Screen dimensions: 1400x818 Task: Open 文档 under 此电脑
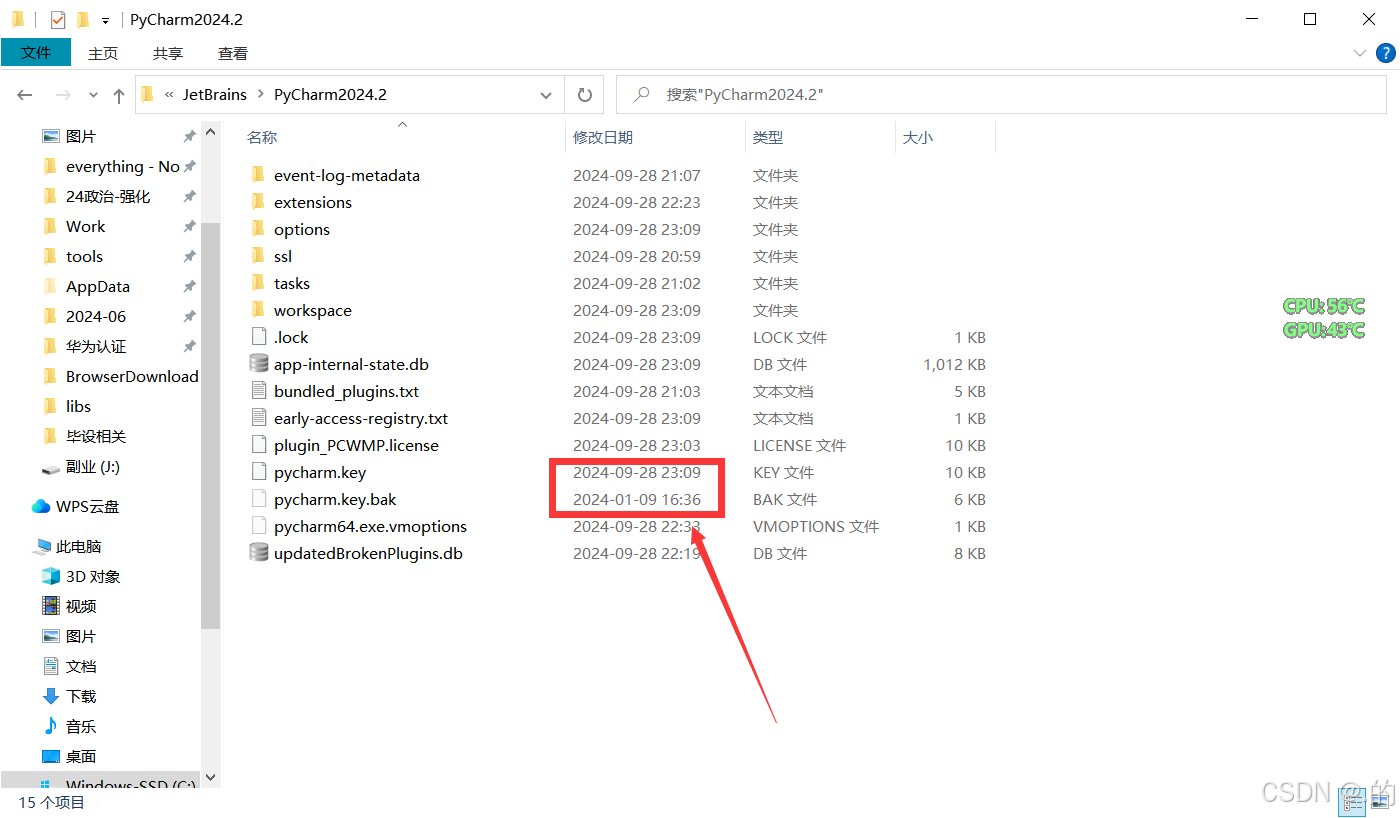coord(81,666)
